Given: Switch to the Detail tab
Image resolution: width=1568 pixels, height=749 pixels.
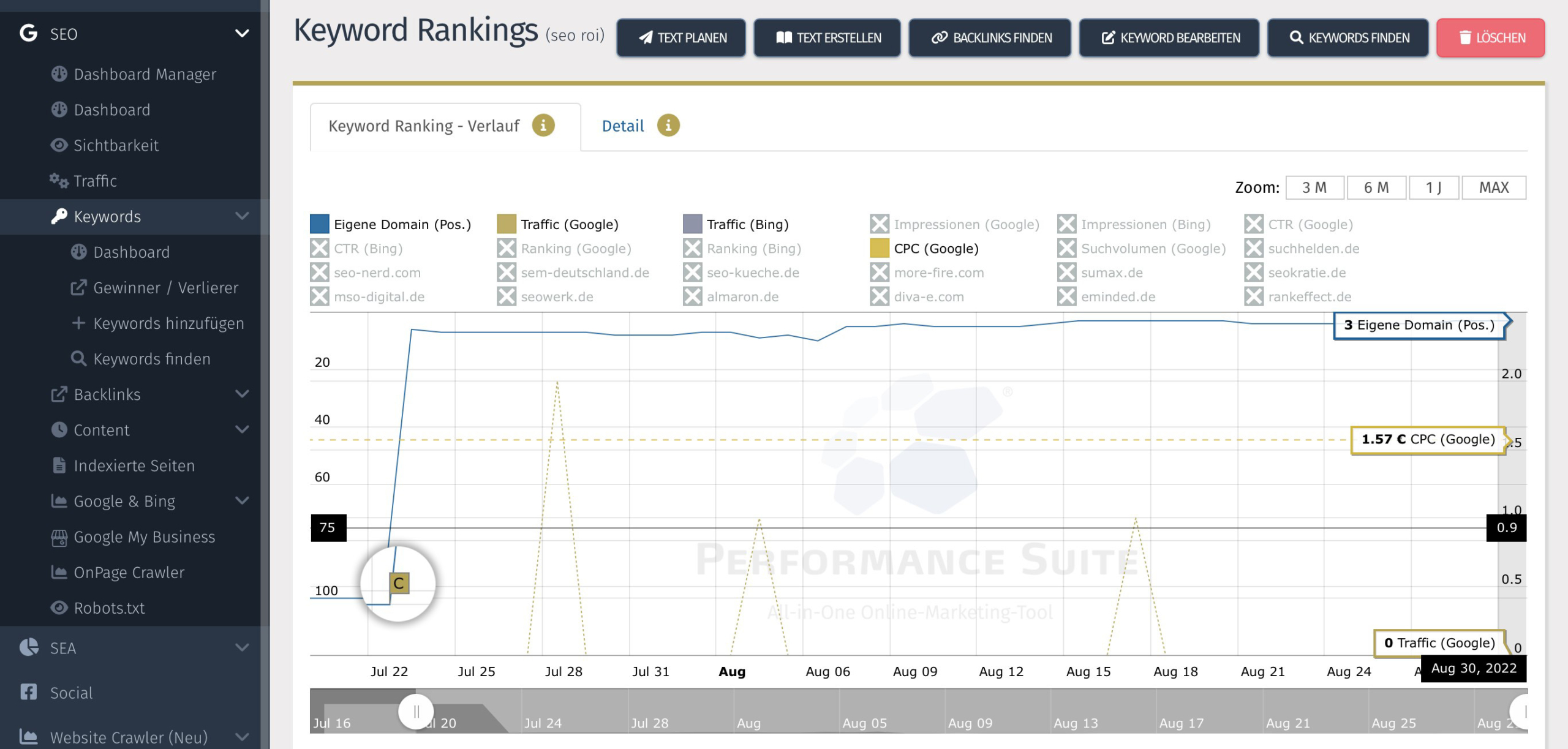Looking at the screenshot, I should pos(623,126).
